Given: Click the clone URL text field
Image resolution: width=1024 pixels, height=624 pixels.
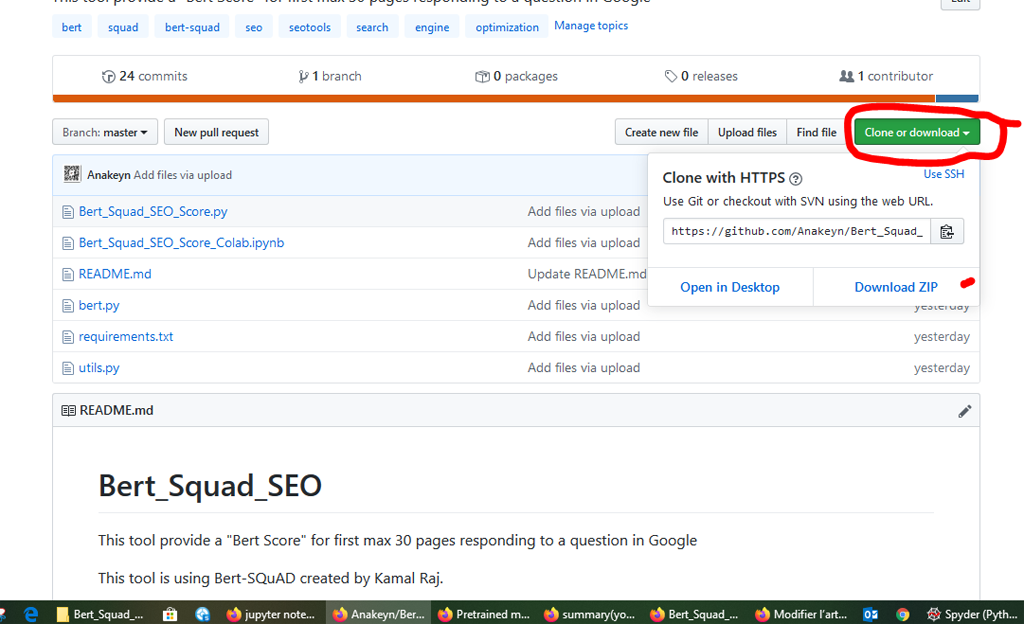Looking at the screenshot, I should (797, 231).
